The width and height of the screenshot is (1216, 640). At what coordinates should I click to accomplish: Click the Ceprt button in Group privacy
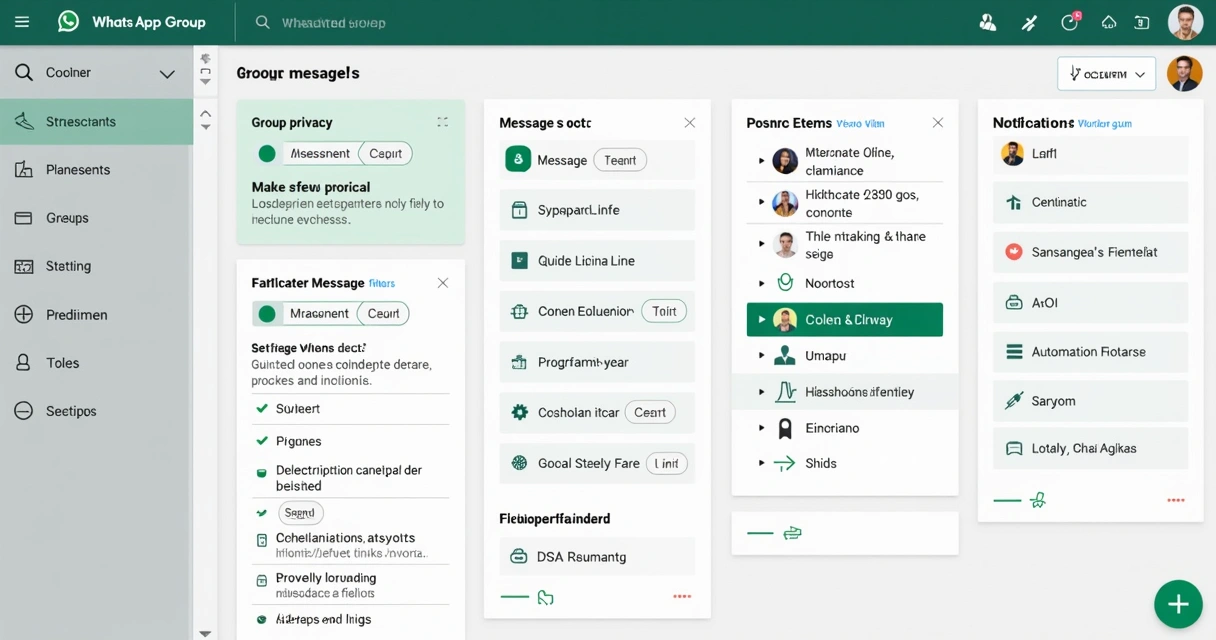tap(385, 154)
